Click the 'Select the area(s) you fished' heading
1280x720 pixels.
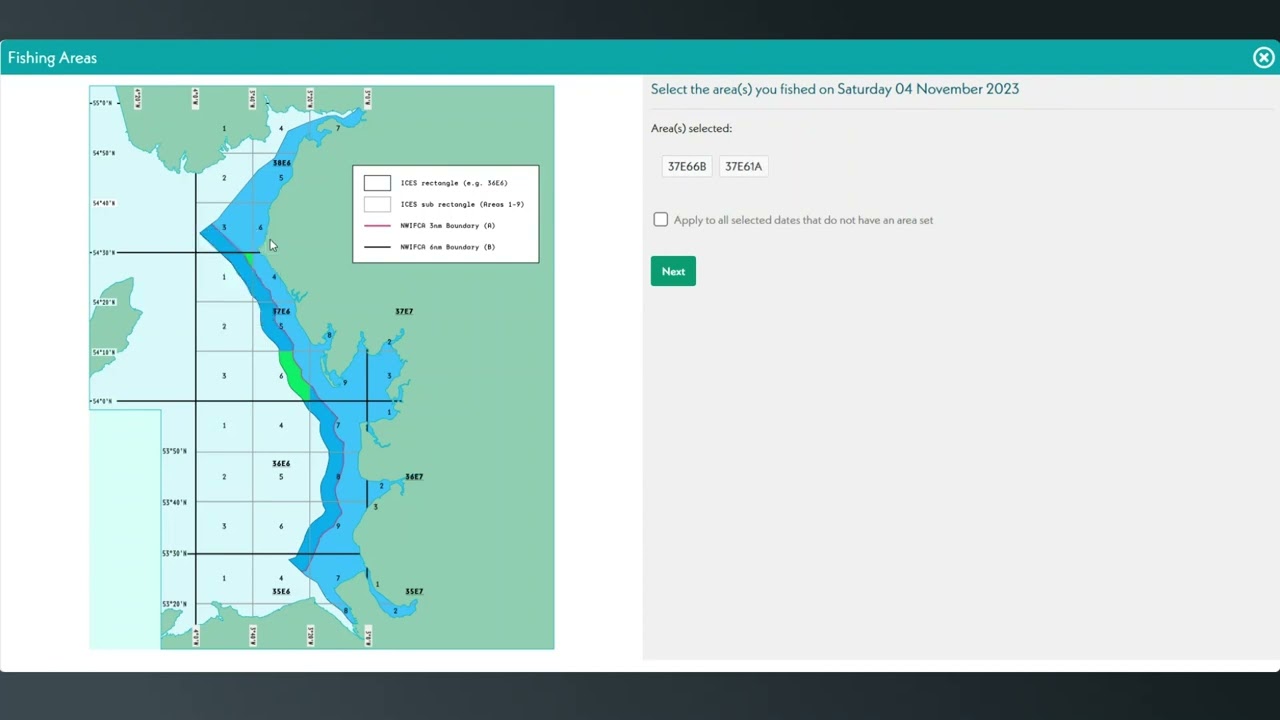point(835,89)
